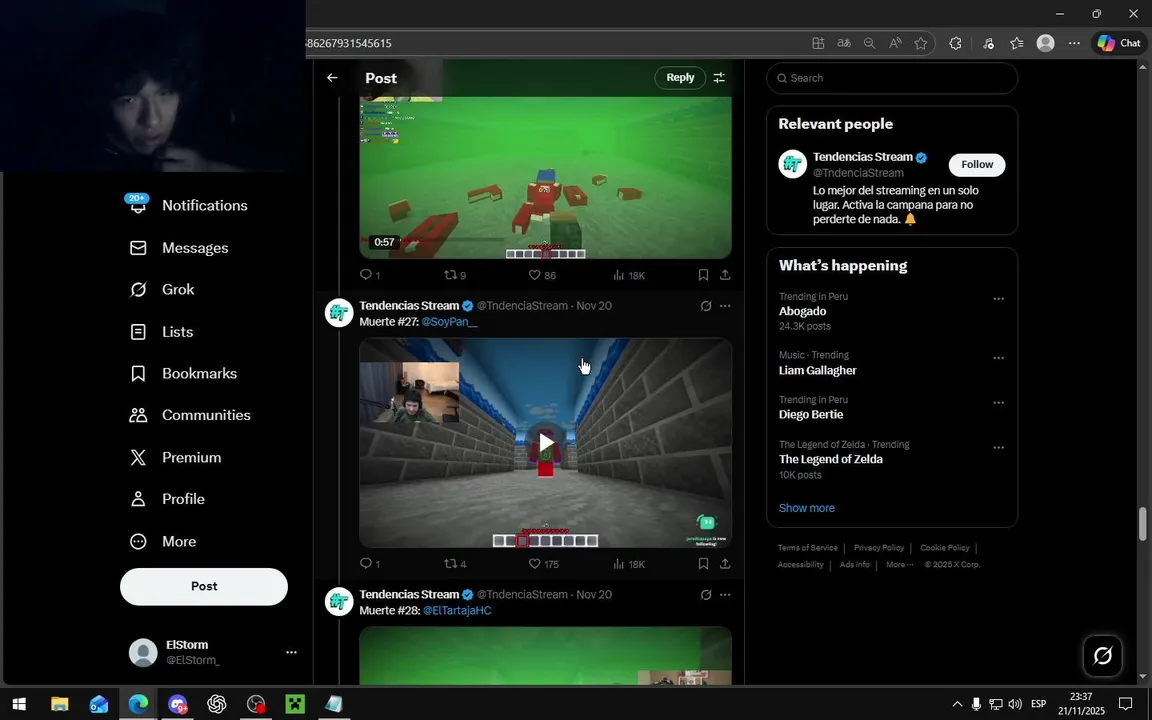1152x720 pixels.
Task: View analytics of the Muerte #27 post
Action: coord(628,564)
